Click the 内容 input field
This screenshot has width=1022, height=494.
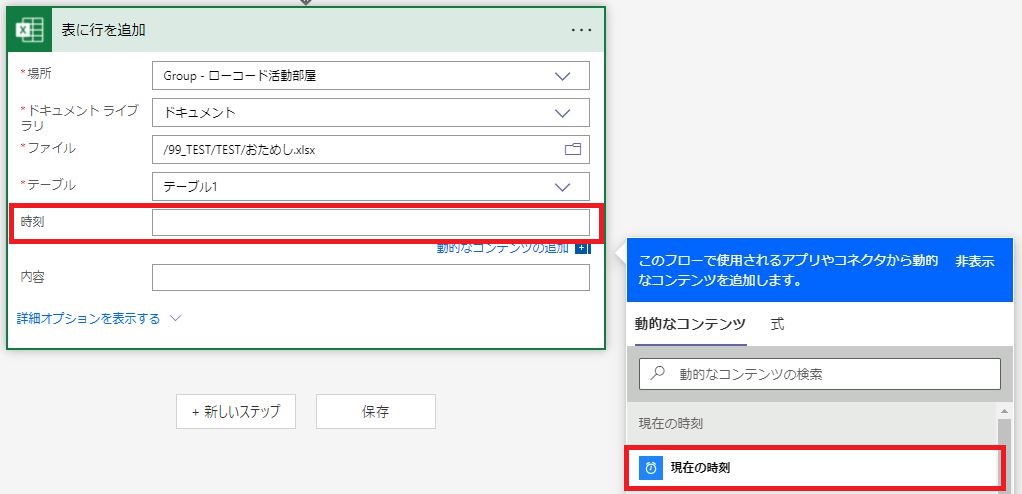371,278
